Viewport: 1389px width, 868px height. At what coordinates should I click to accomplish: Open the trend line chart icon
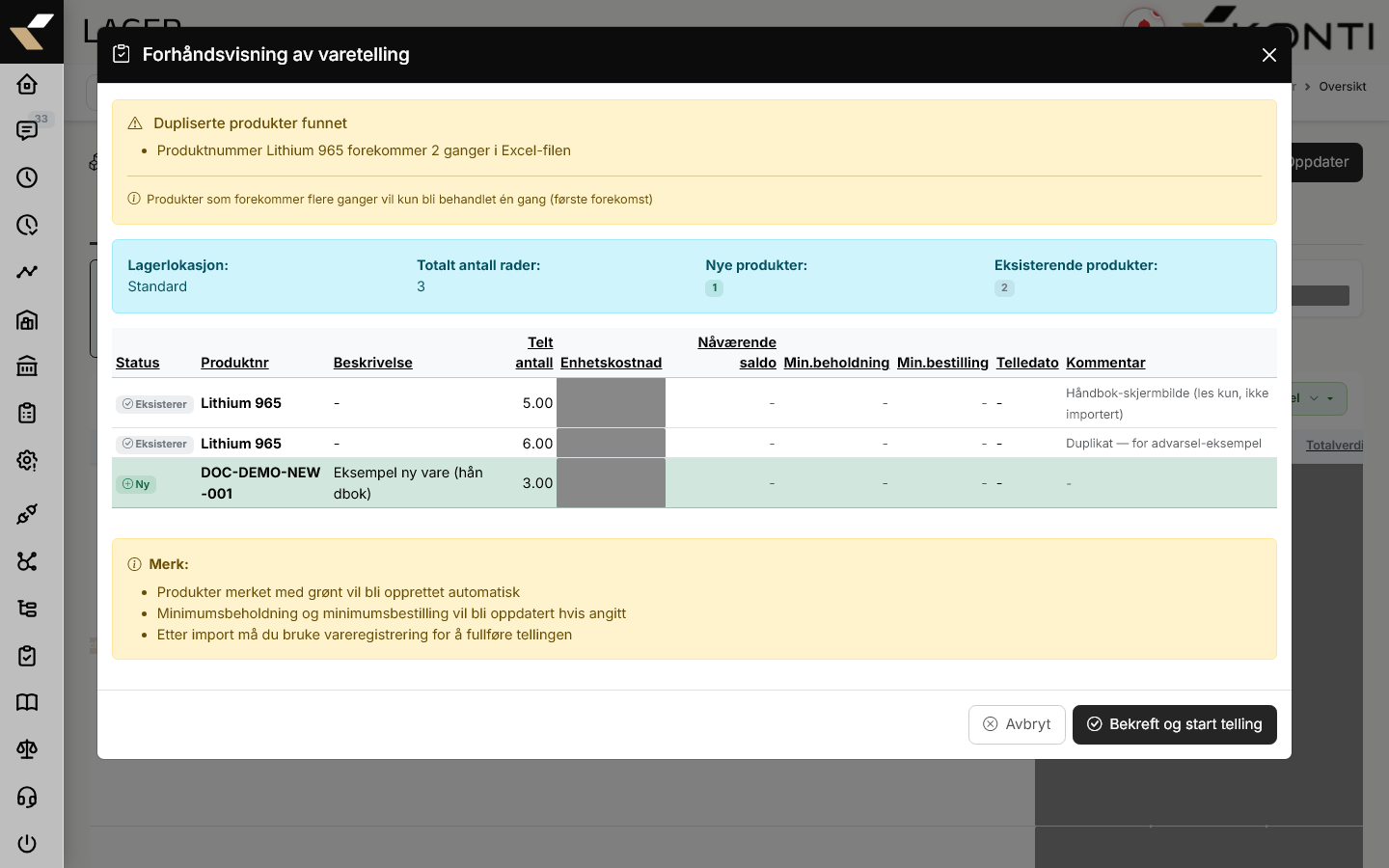point(27,272)
